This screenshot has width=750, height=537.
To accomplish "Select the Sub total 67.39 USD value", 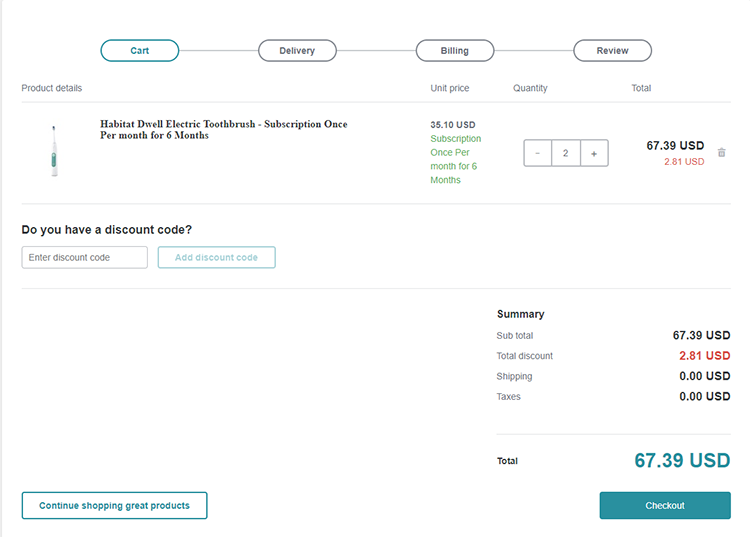I will (701, 335).
